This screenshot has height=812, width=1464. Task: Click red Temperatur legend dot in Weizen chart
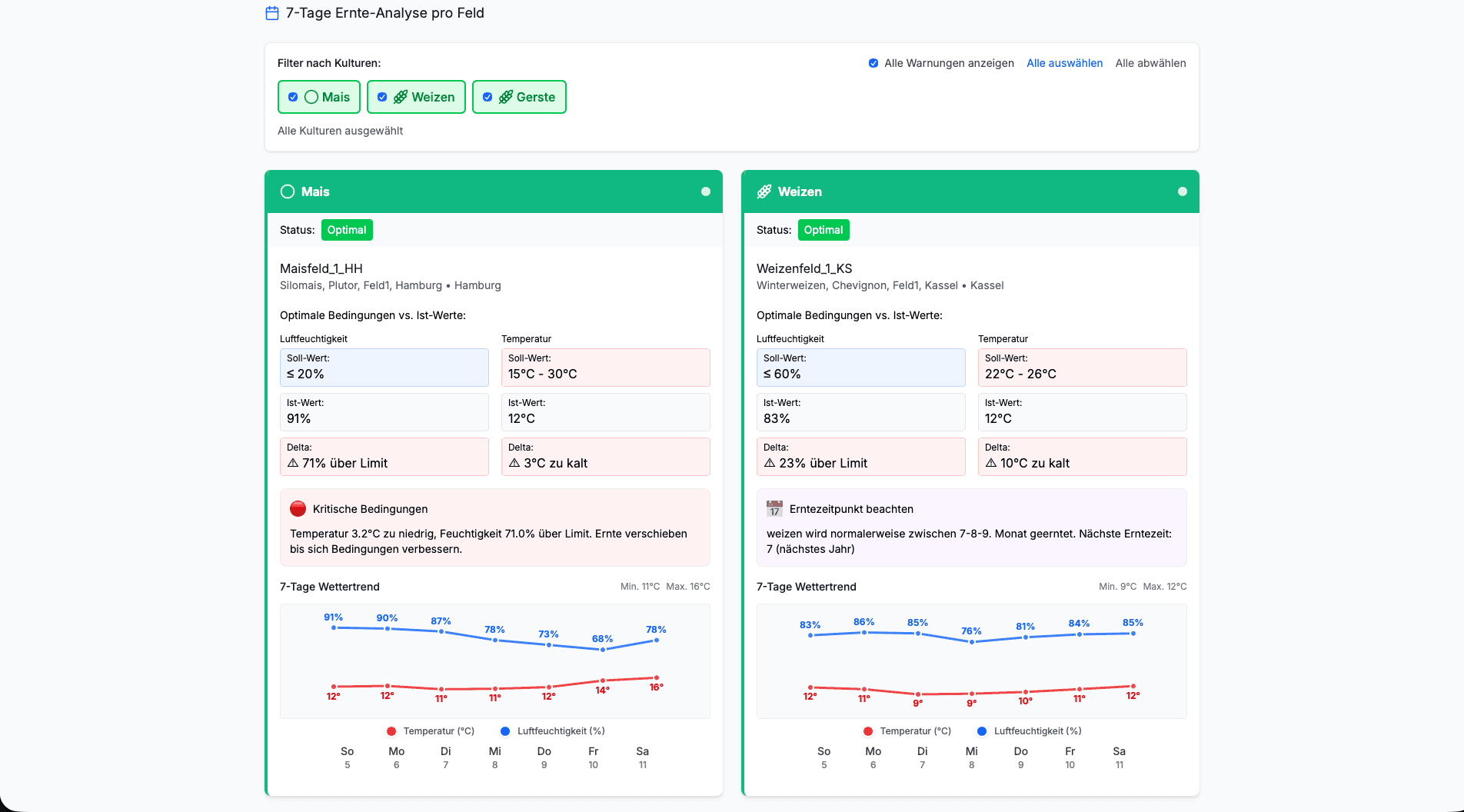coord(868,731)
